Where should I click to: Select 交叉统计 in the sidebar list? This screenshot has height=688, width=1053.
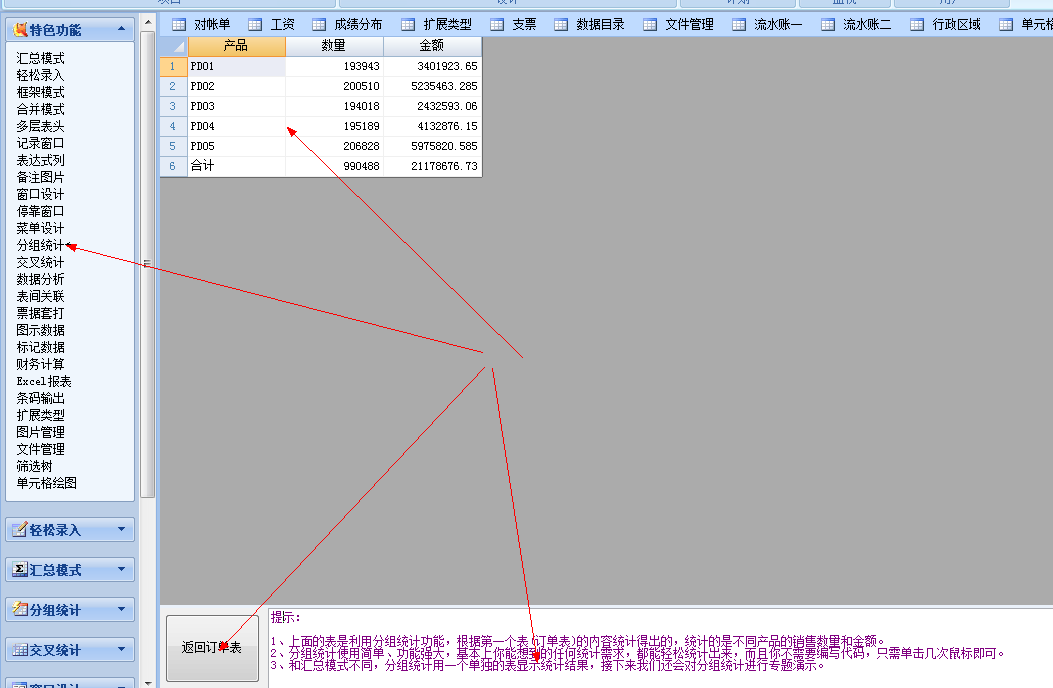(41, 262)
